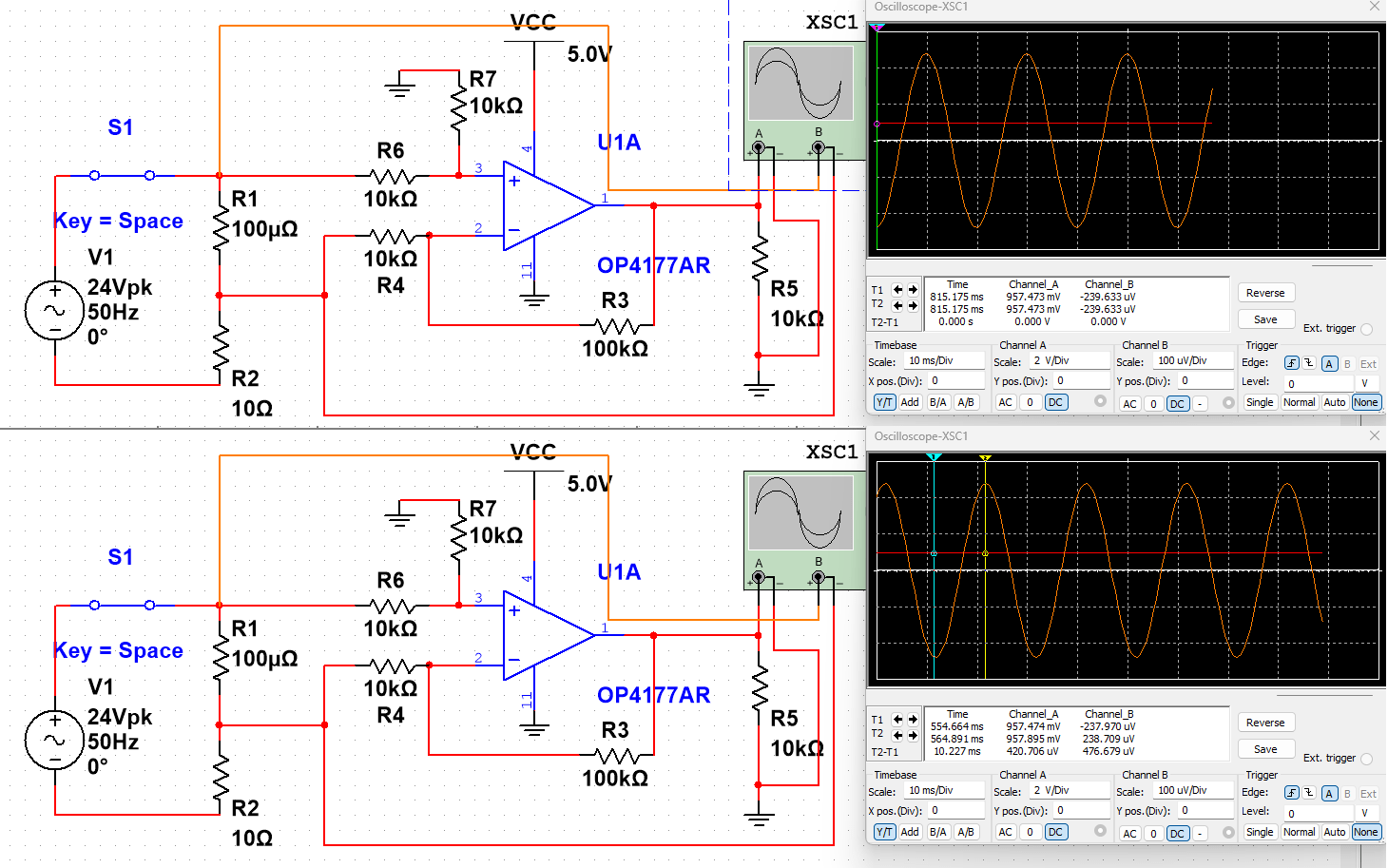This screenshot has height=868, width=1388.
Task: Click the B/A display mode in bottom oscilloscope
Action: tap(937, 832)
